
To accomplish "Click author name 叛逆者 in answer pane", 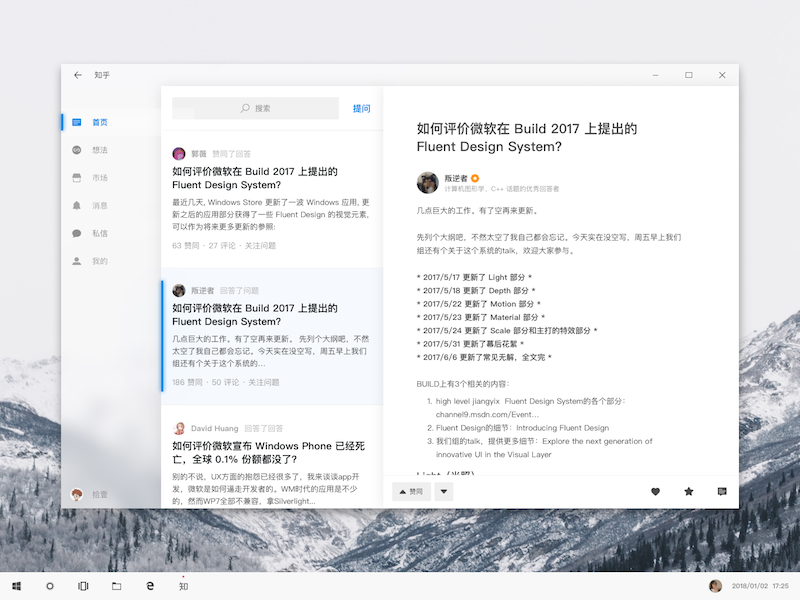I will (456, 178).
